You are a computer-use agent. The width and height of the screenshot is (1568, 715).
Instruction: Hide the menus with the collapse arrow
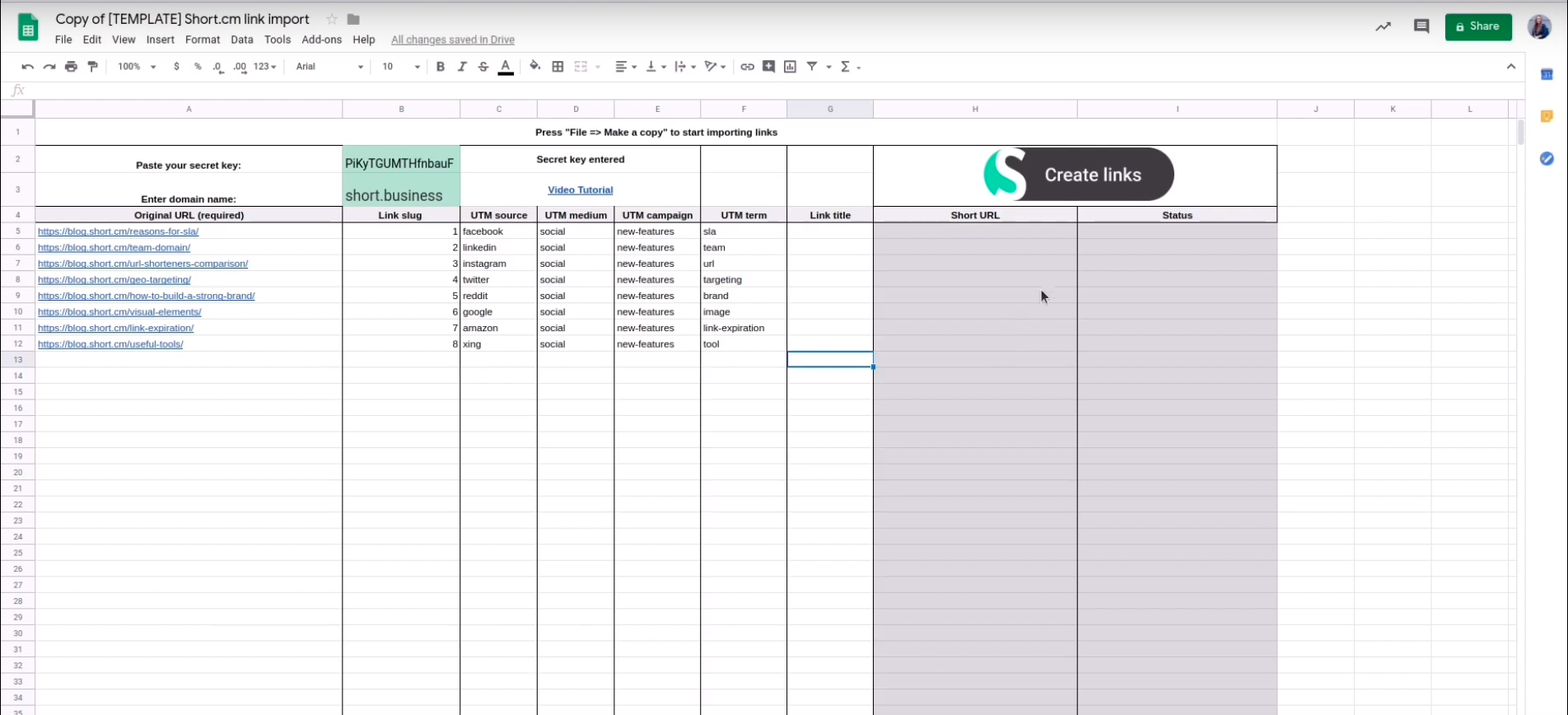1511,67
